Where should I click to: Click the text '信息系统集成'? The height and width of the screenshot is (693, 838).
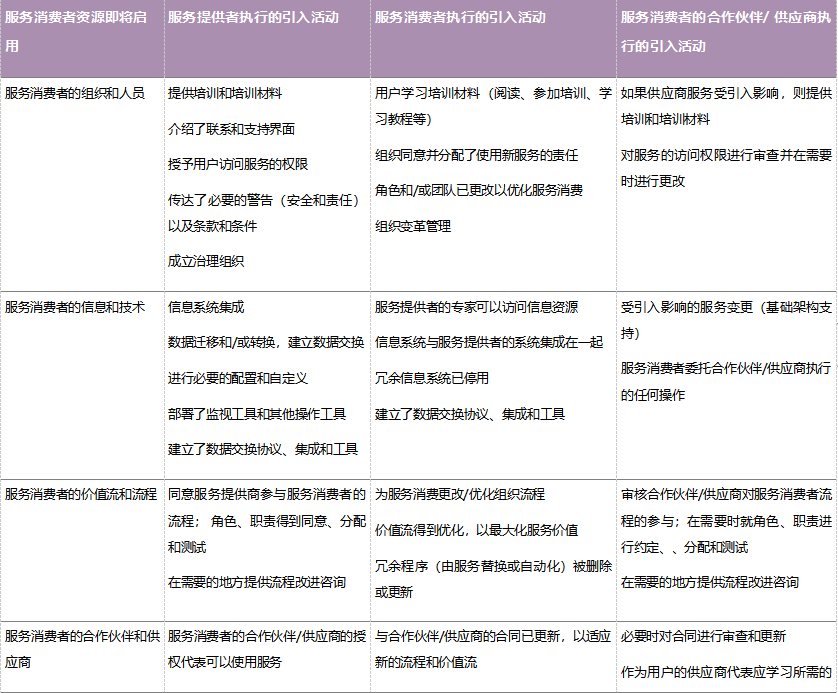(206, 307)
